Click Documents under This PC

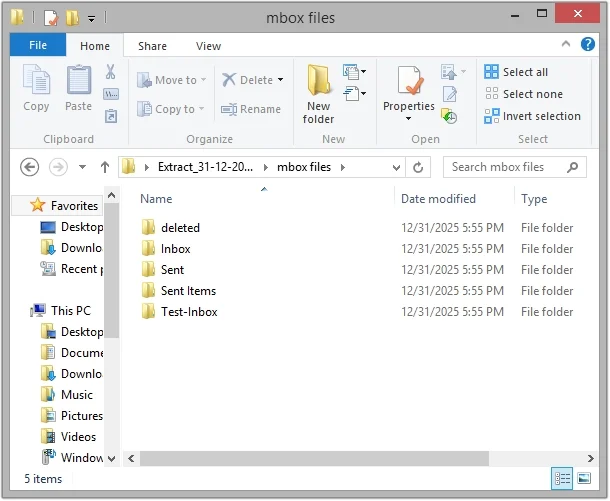72,352
